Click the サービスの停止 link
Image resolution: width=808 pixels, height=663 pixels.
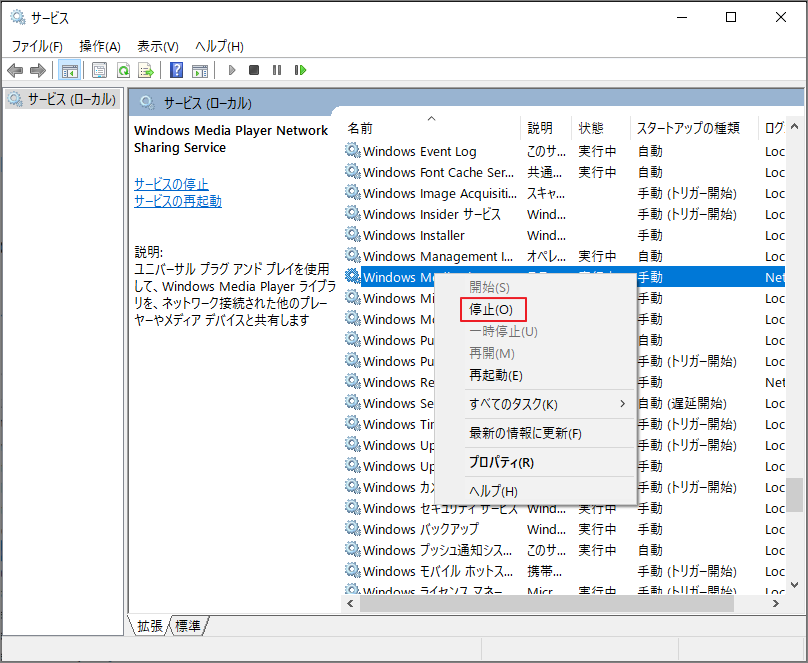tap(171, 184)
